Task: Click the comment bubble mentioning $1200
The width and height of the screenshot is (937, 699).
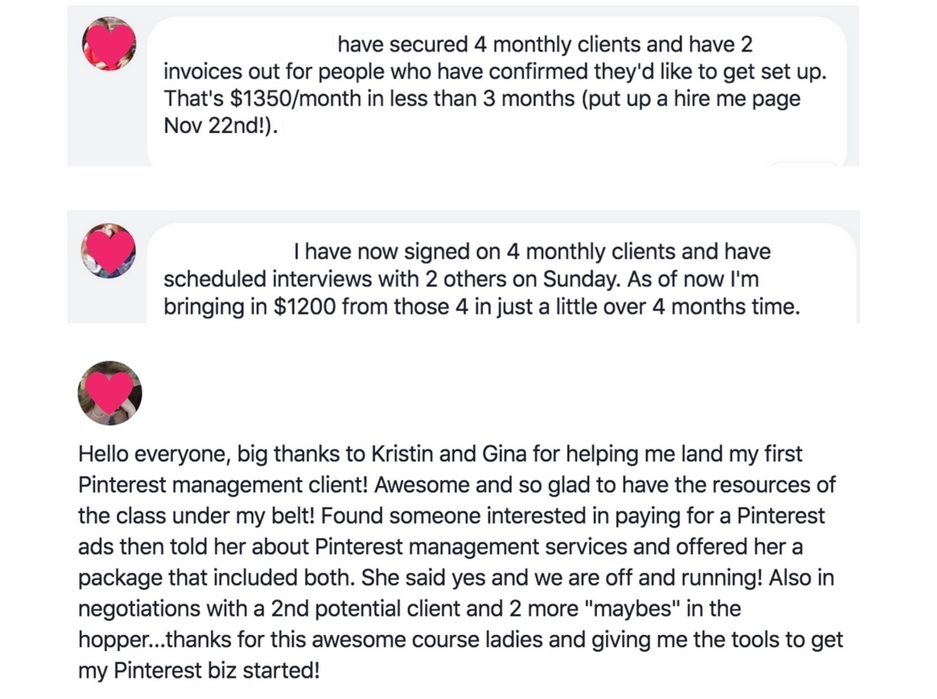Action: [x=501, y=274]
